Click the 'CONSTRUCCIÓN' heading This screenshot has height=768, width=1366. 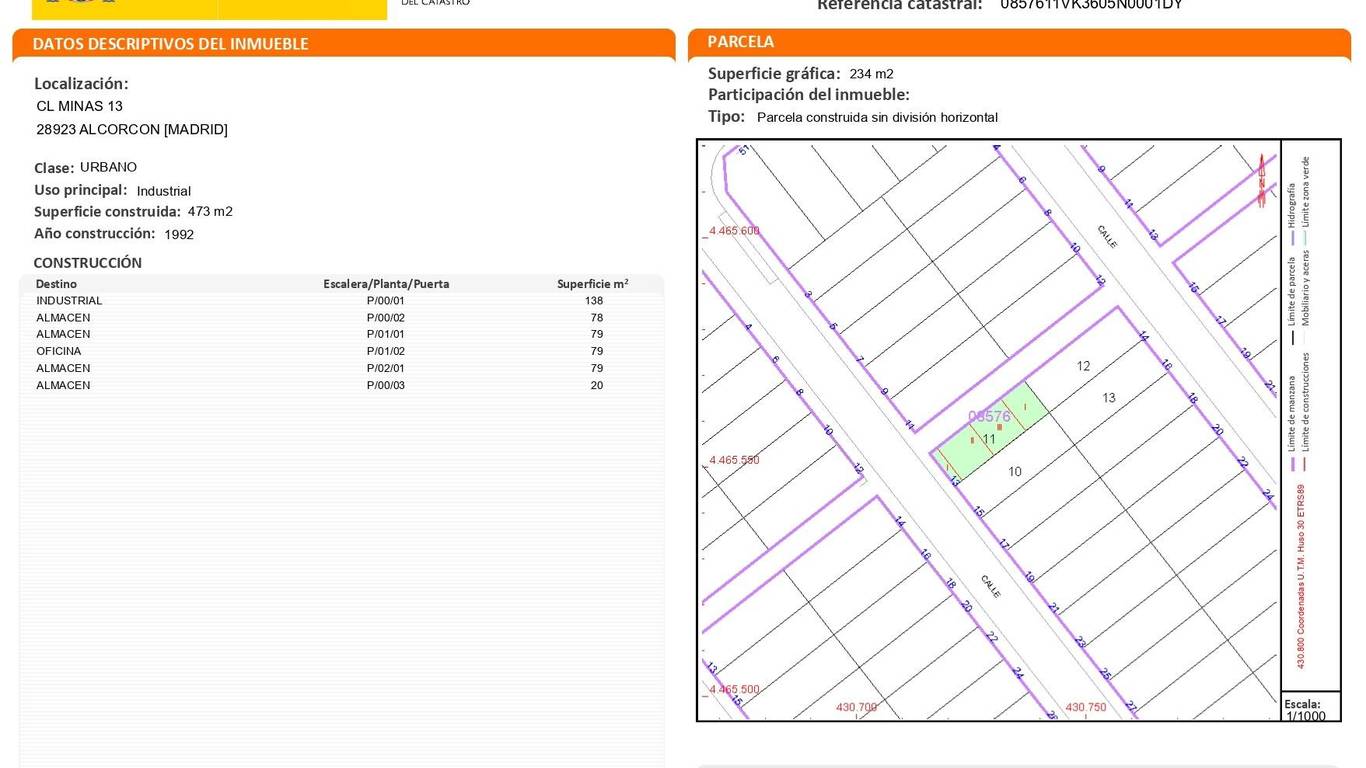[x=88, y=263]
